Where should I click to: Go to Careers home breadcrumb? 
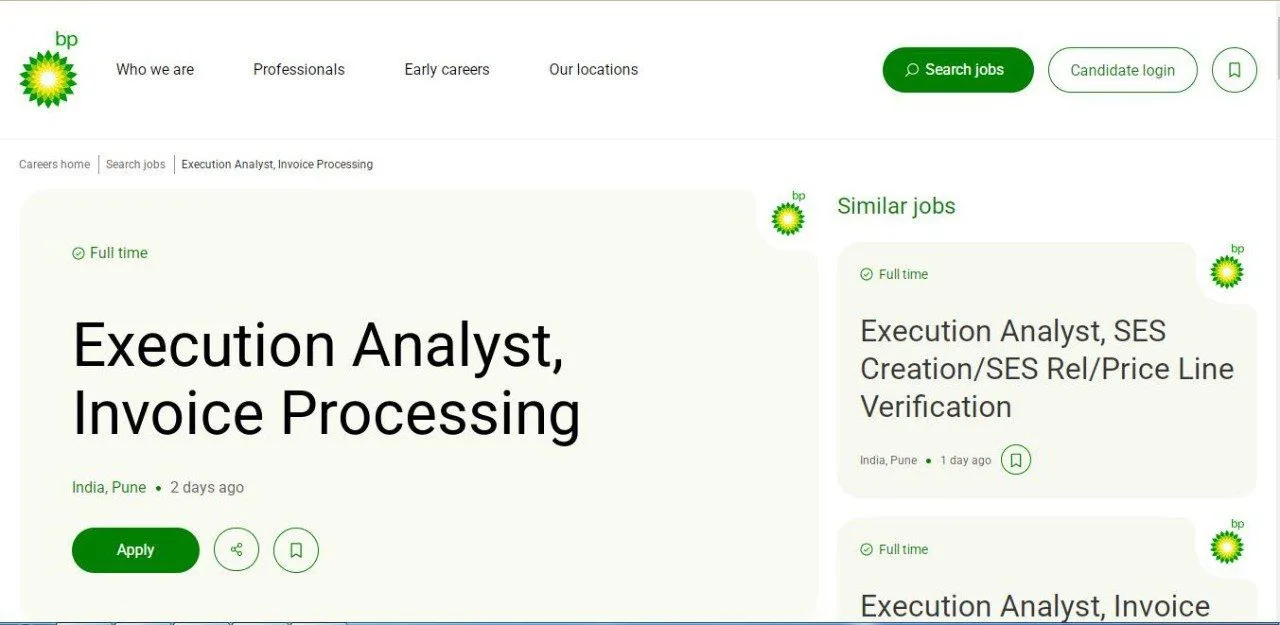coord(54,164)
